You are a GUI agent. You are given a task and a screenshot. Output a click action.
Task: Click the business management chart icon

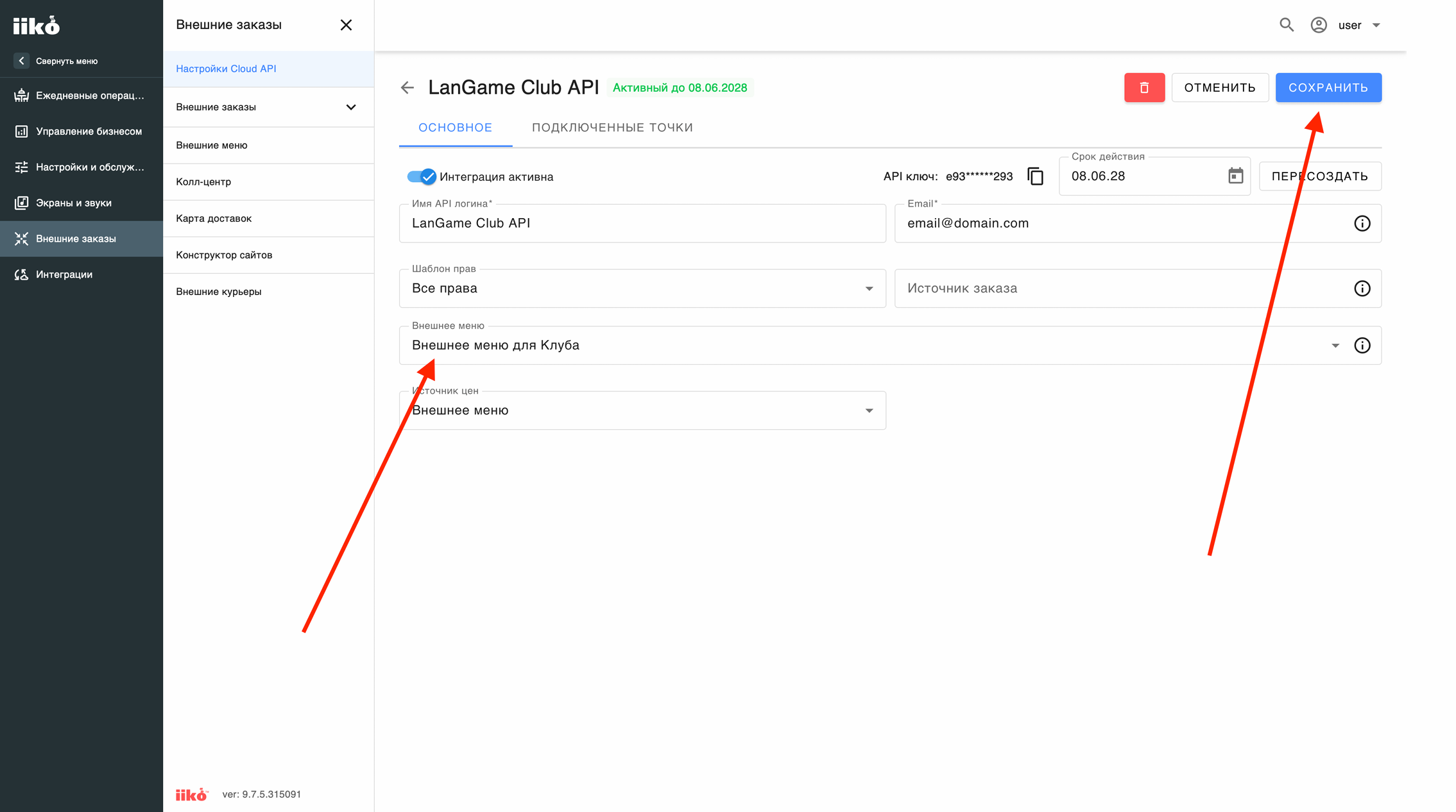tap(21, 131)
